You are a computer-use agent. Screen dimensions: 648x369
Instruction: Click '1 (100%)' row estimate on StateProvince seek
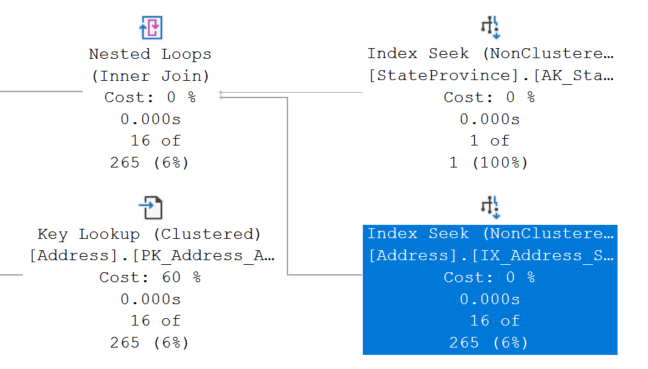click(x=489, y=163)
